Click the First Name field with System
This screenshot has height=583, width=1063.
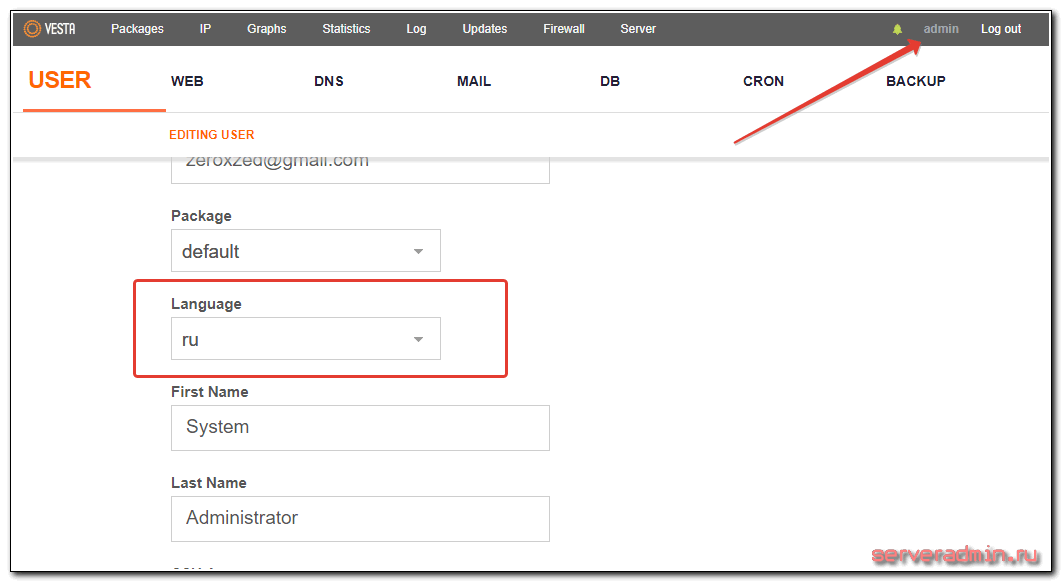(360, 428)
